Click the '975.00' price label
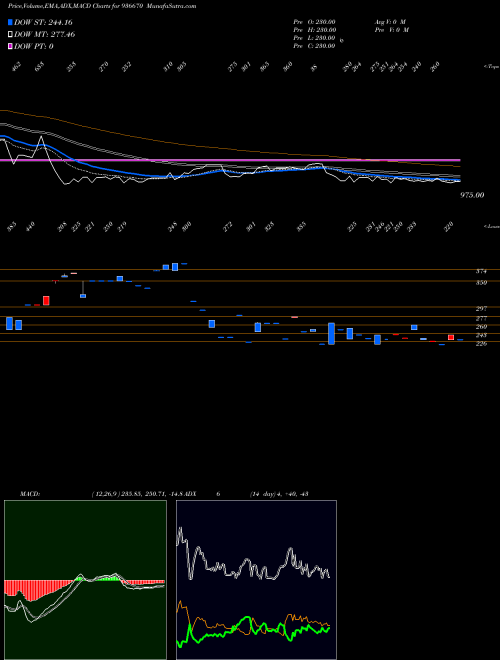The width and height of the screenshot is (500, 660). (x=472, y=195)
